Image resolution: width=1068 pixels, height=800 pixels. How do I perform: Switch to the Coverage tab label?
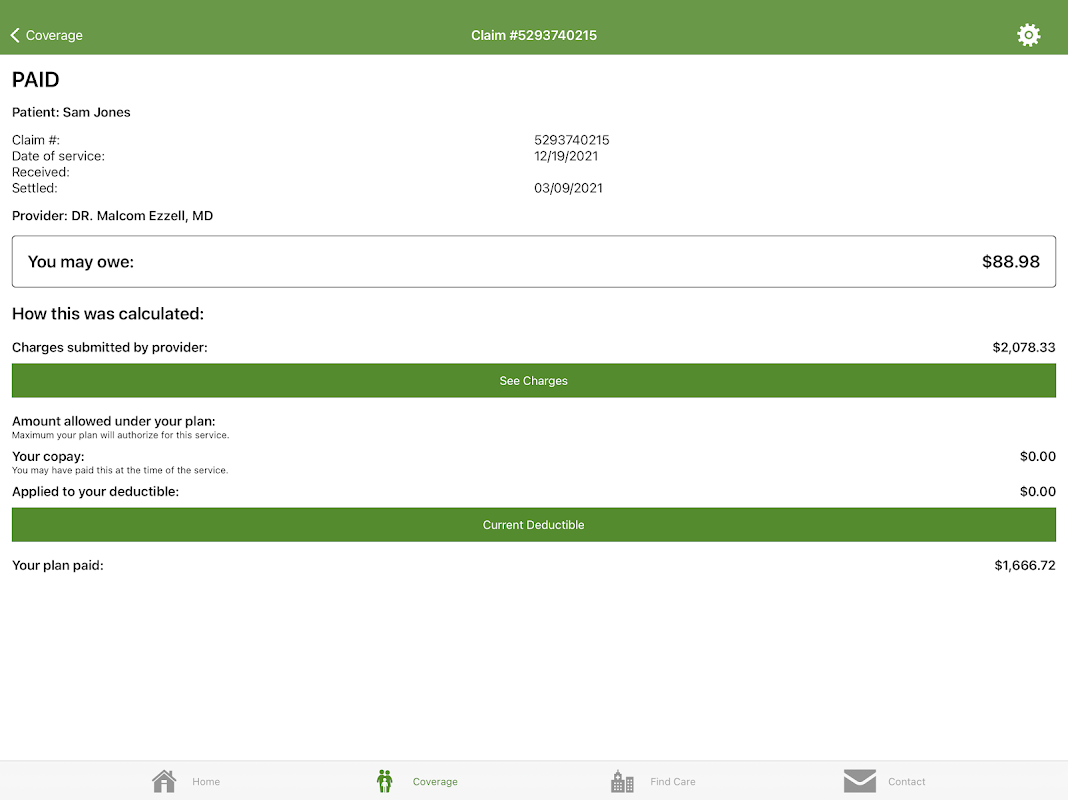coord(435,782)
